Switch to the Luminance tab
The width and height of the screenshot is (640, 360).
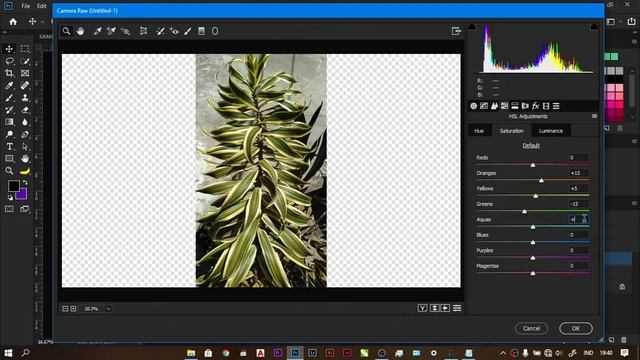click(x=551, y=131)
